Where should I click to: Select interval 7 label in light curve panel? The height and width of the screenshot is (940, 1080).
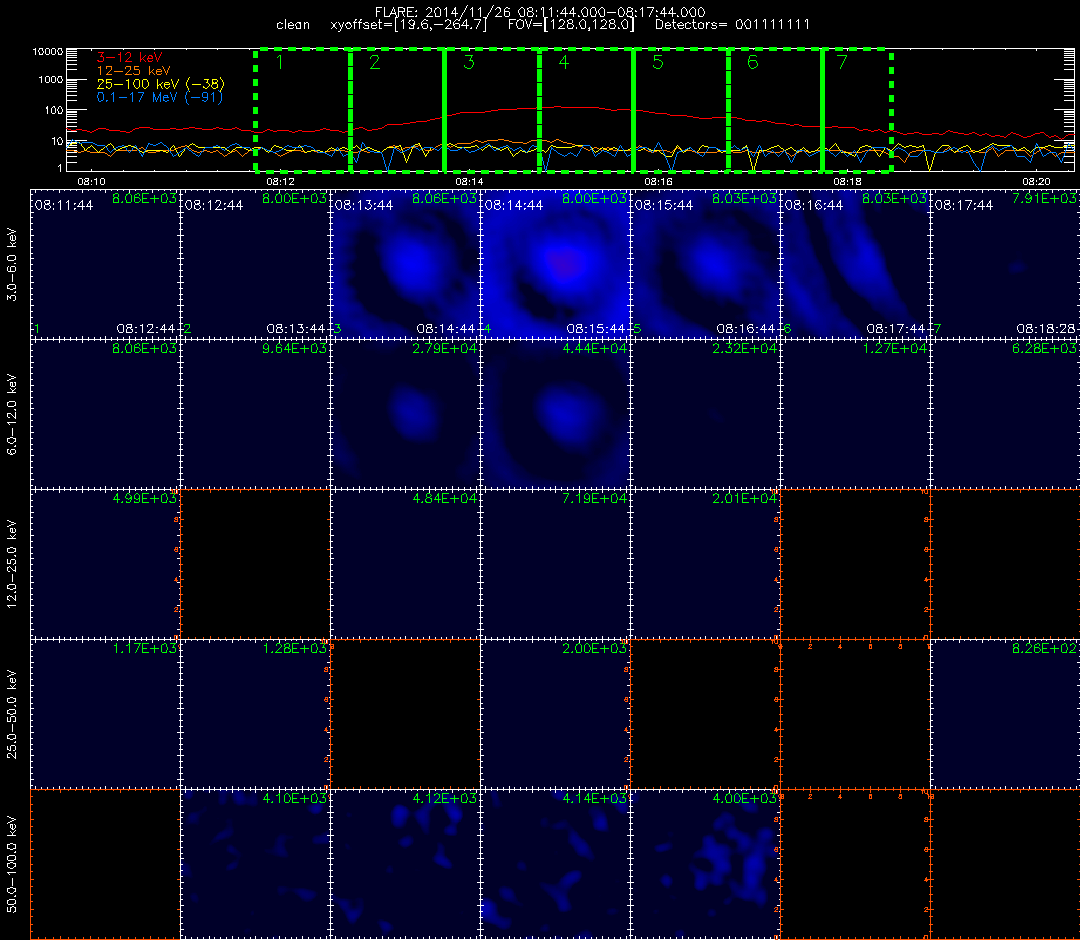pyautogui.click(x=842, y=62)
